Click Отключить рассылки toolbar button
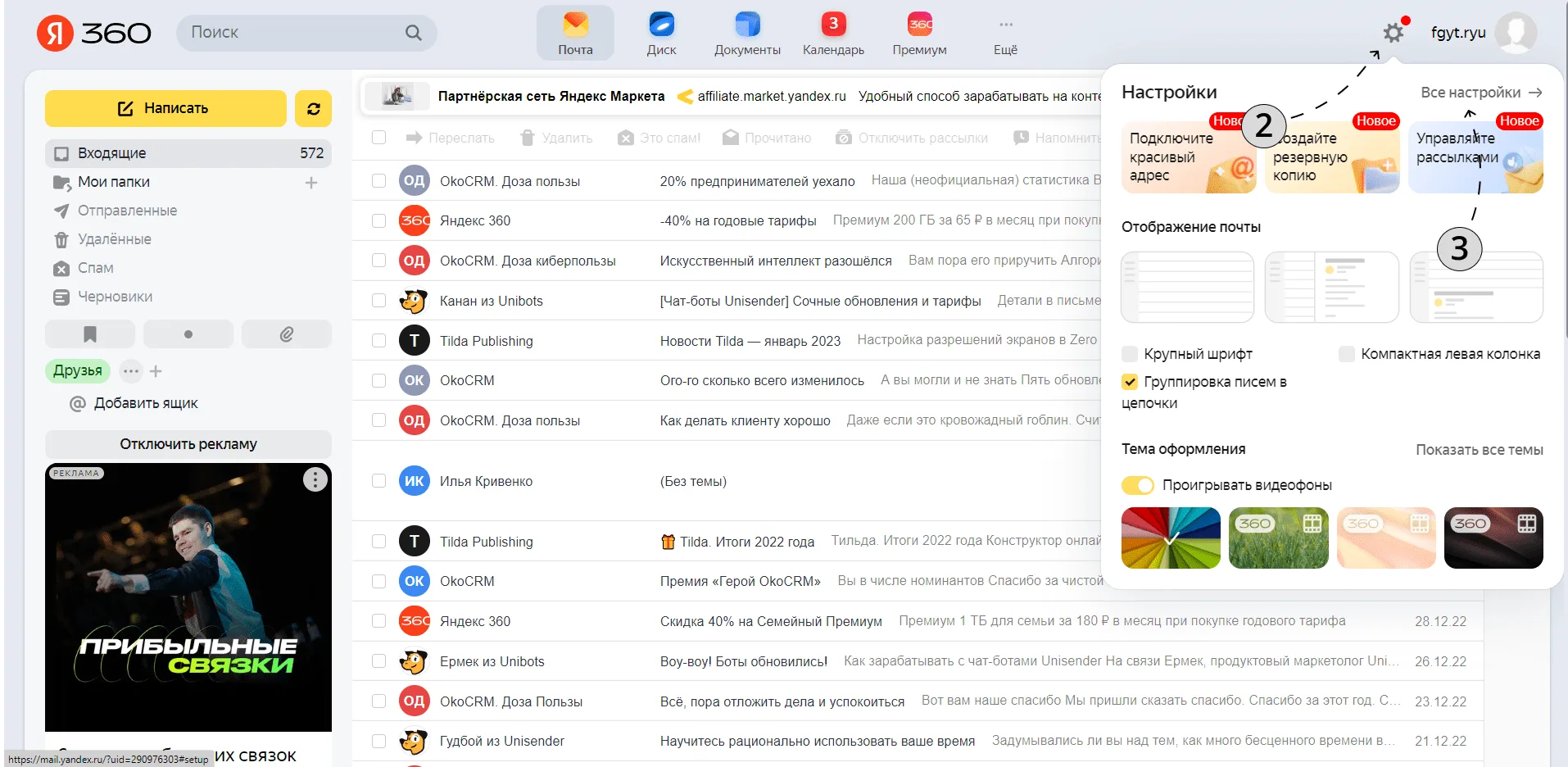The width and height of the screenshot is (1568, 767). pyautogui.click(x=911, y=138)
